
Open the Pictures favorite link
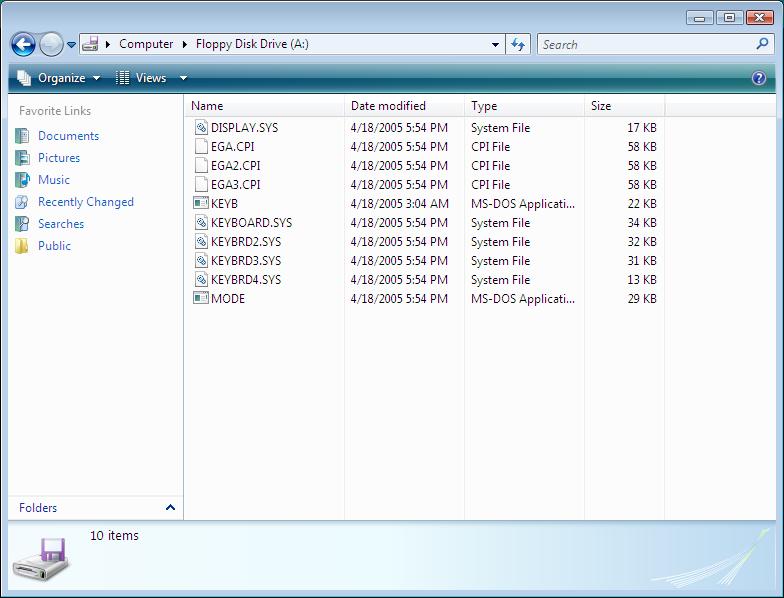(59, 158)
